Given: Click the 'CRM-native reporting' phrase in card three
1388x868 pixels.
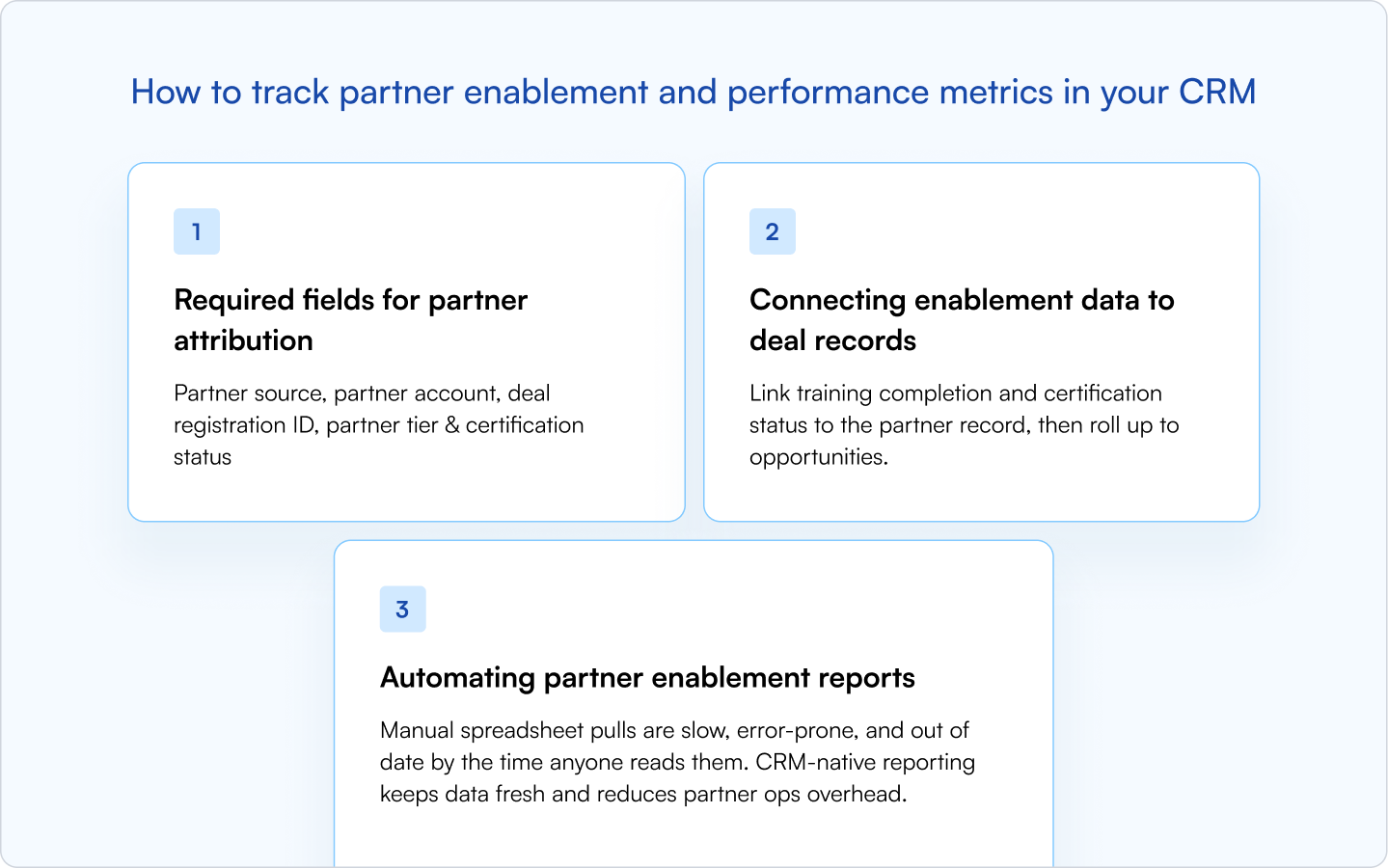Looking at the screenshot, I should point(865,762).
